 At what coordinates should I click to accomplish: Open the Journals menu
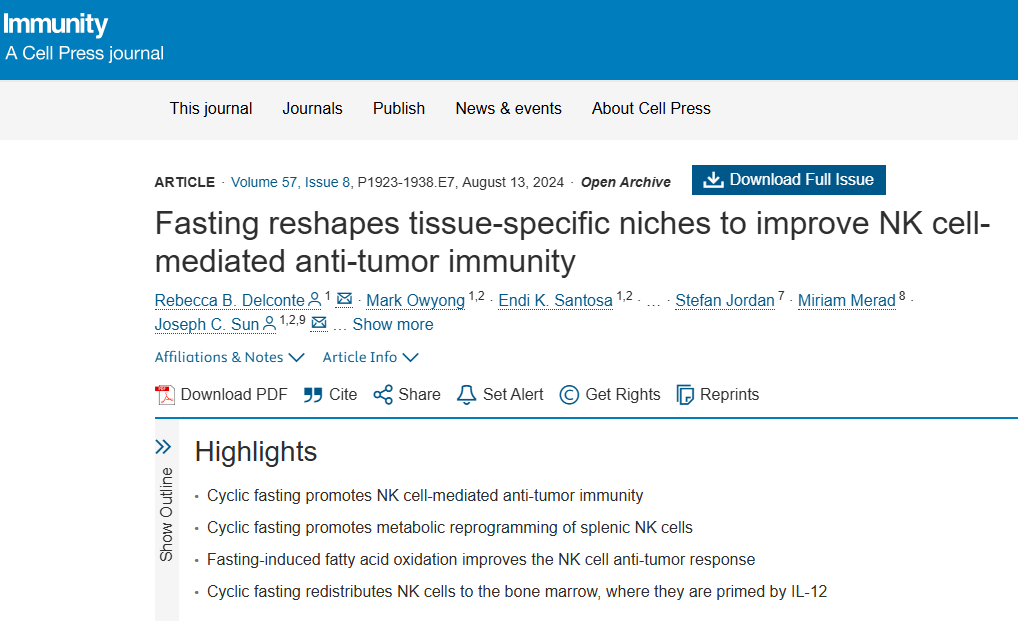tap(312, 109)
